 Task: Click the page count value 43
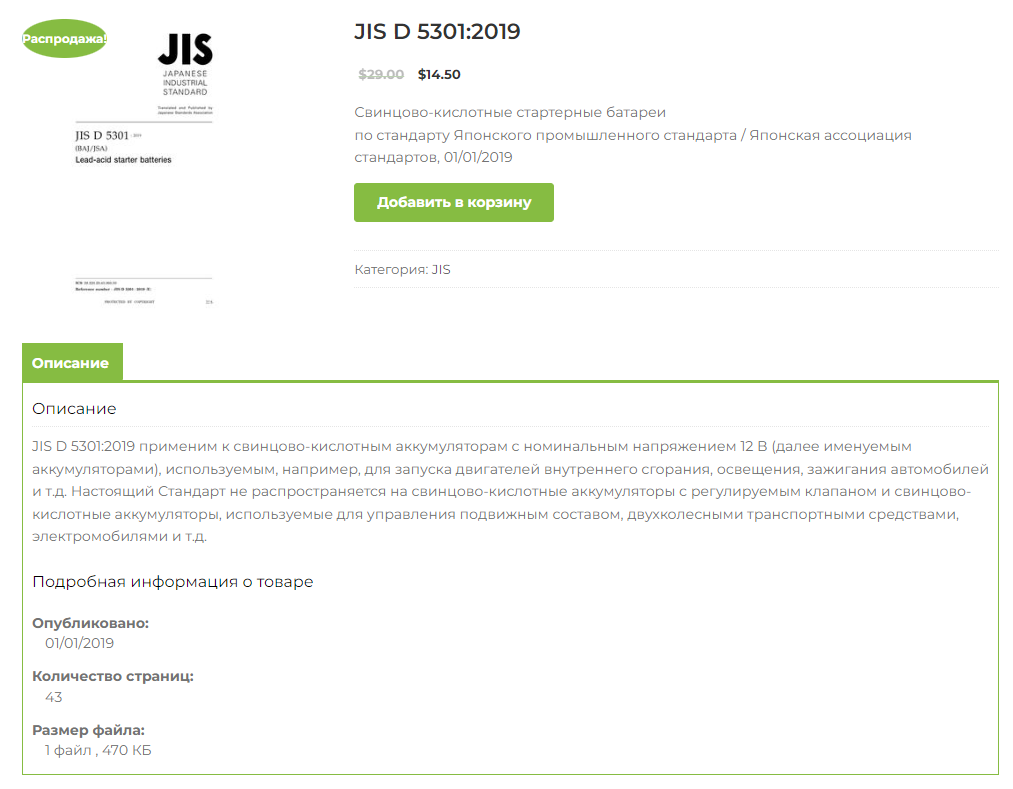54,697
